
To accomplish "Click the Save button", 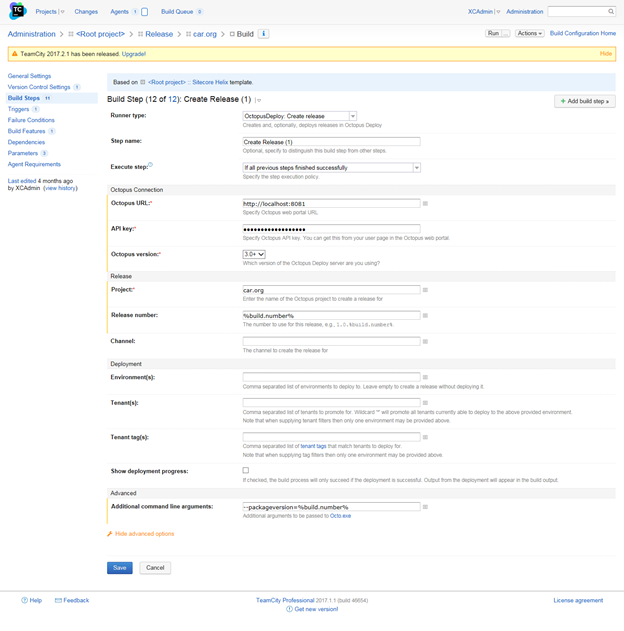I will point(120,568).
